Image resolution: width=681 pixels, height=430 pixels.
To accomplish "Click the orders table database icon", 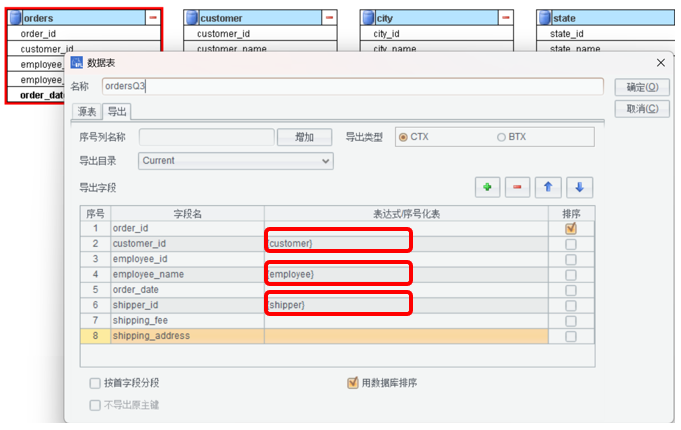I will (16, 18).
